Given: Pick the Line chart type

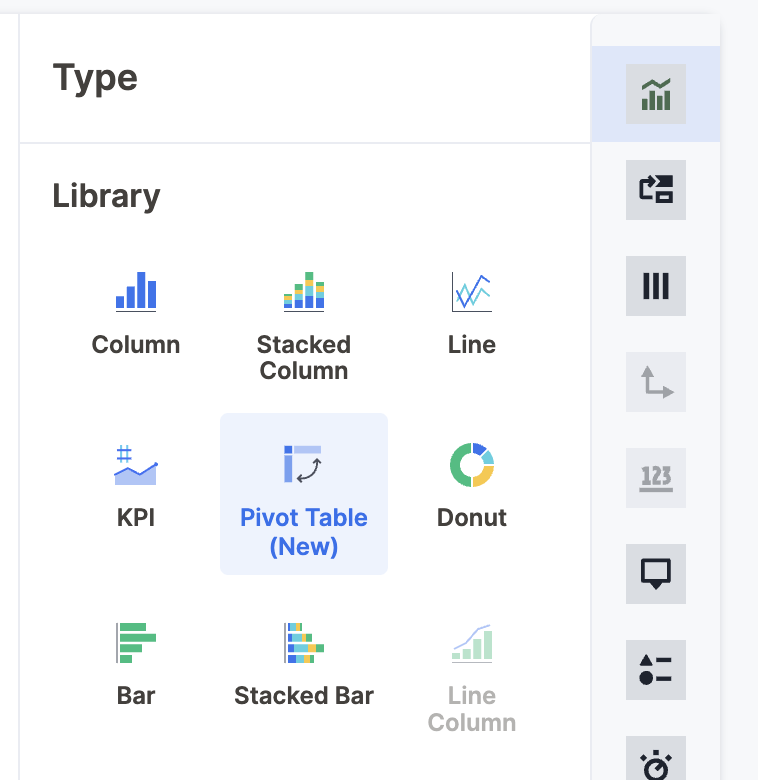Looking at the screenshot, I should 471,291.
